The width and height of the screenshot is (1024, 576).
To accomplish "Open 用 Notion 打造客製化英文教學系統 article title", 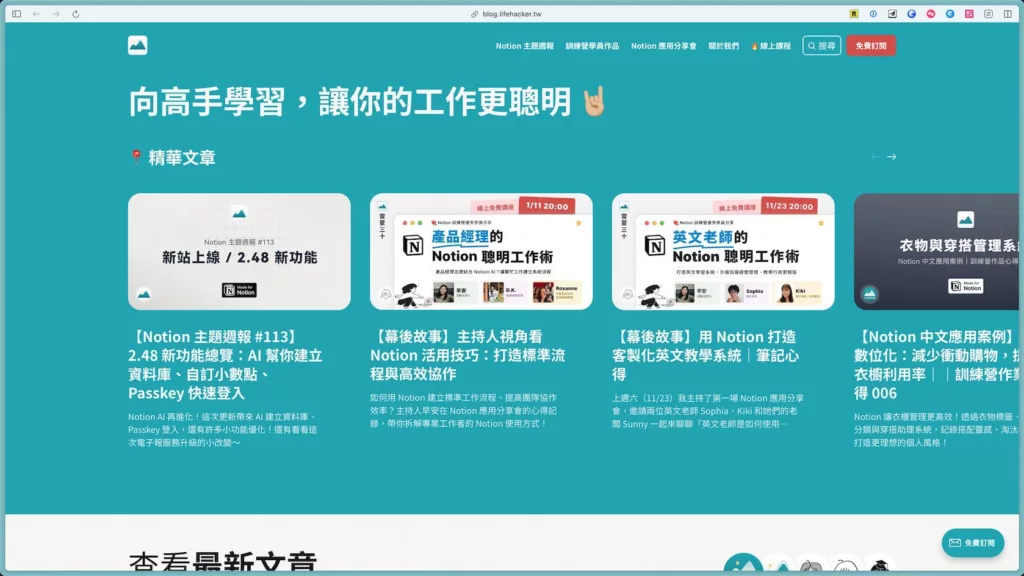I will pyautogui.click(x=707, y=355).
